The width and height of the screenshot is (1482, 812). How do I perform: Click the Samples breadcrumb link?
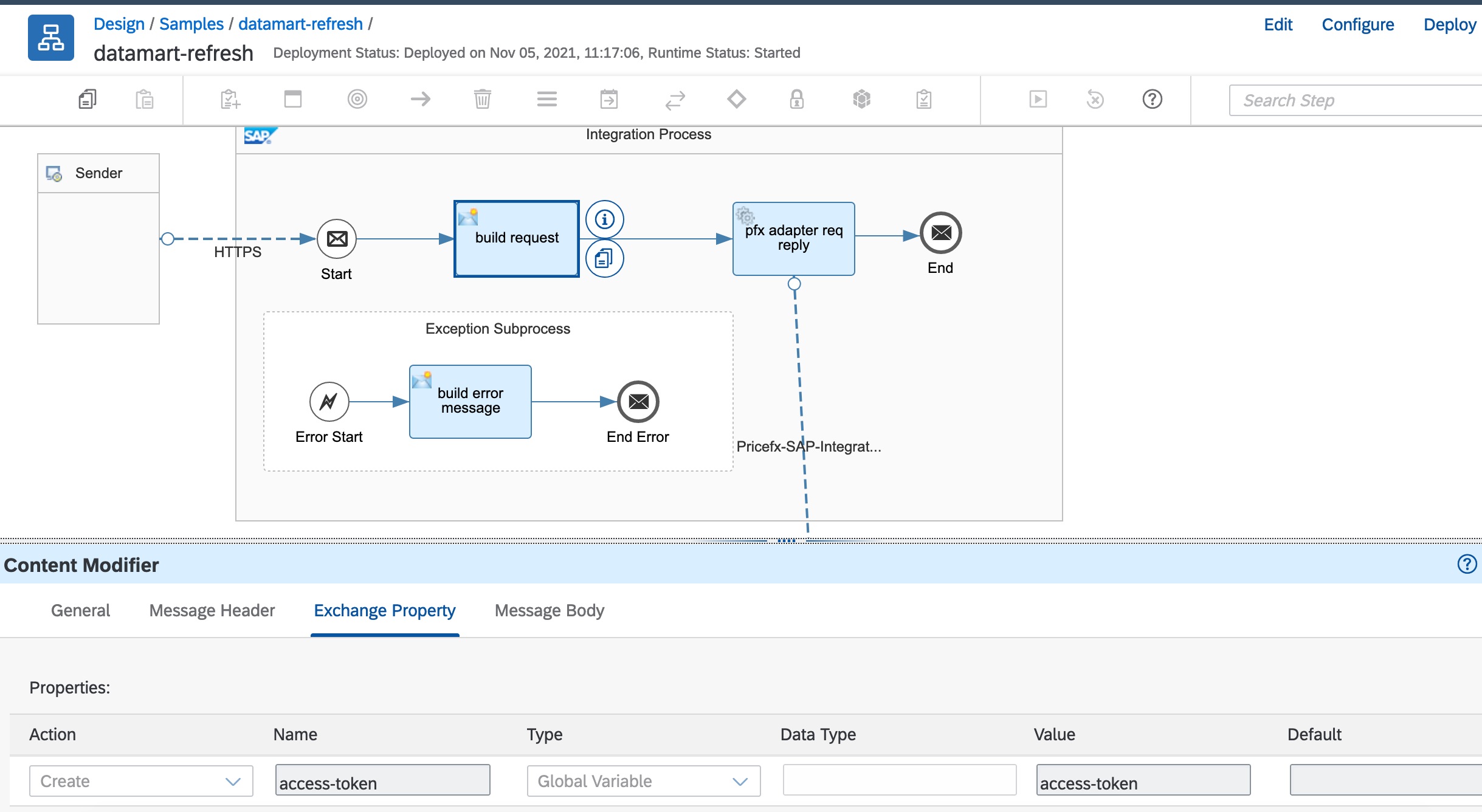click(191, 24)
